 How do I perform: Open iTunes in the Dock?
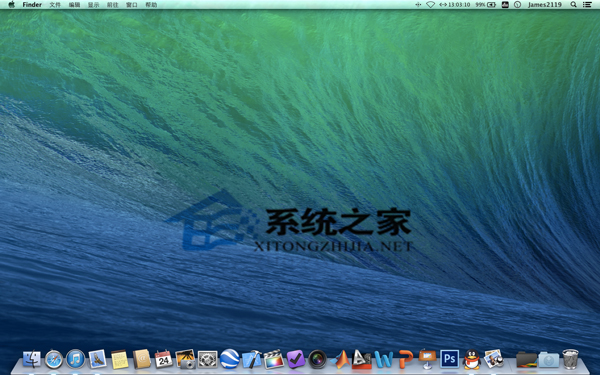(x=76, y=359)
